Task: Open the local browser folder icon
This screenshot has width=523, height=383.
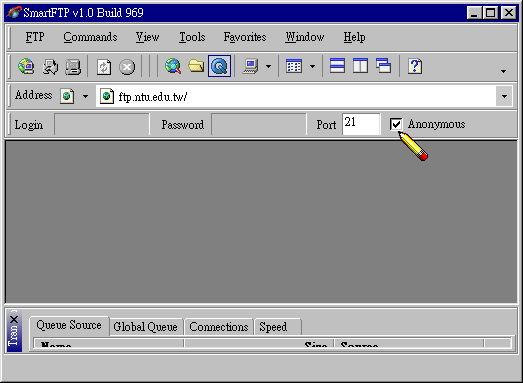Action: (x=196, y=66)
